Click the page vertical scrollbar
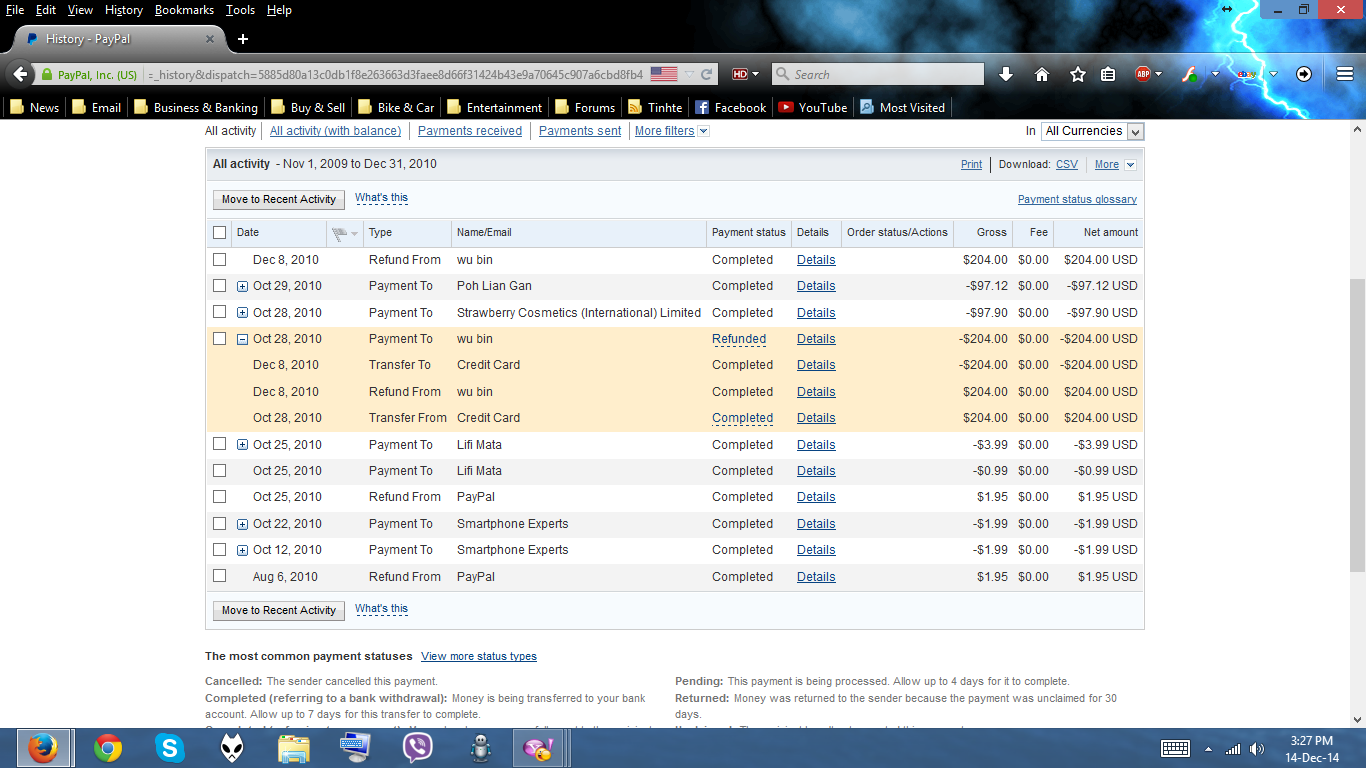Viewport: 1366px width, 768px height. [1357, 423]
